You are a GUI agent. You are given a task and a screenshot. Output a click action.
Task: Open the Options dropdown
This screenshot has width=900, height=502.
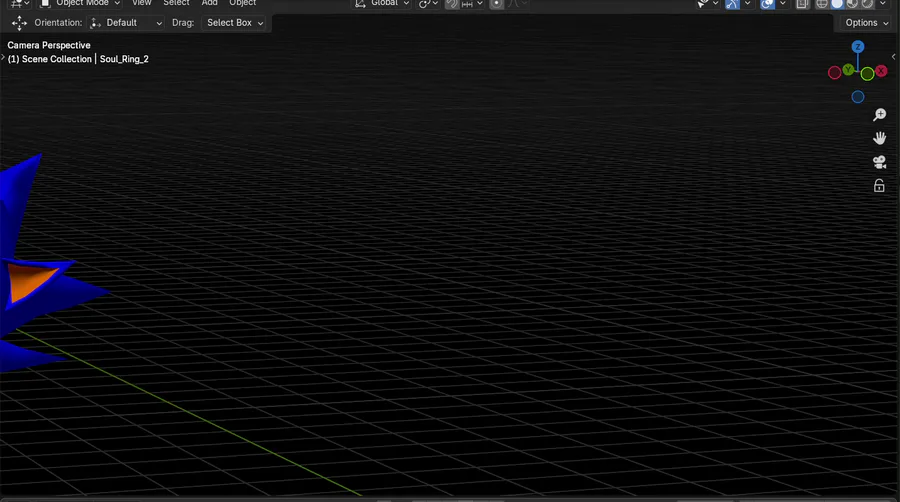pyautogui.click(x=866, y=23)
